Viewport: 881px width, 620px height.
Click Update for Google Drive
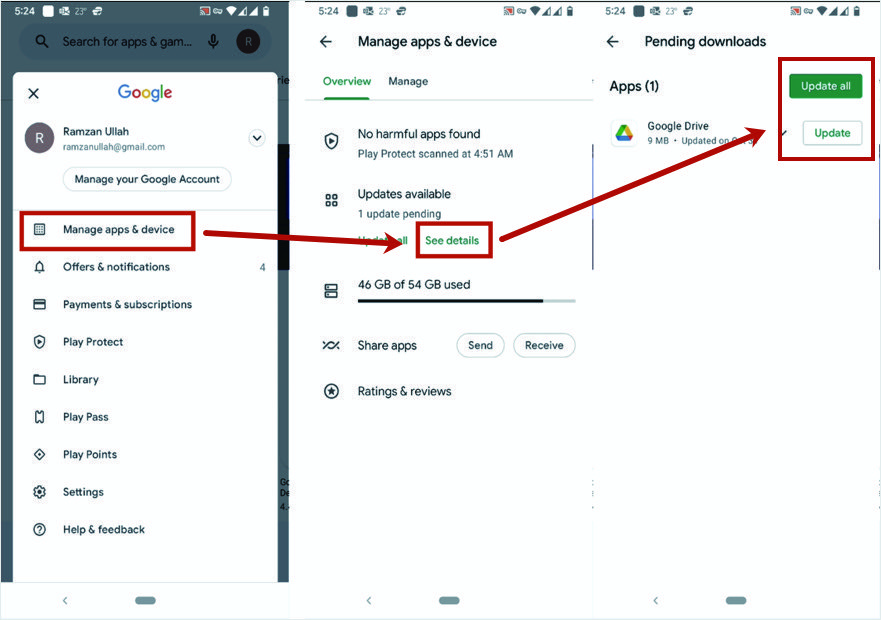[x=832, y=133]
